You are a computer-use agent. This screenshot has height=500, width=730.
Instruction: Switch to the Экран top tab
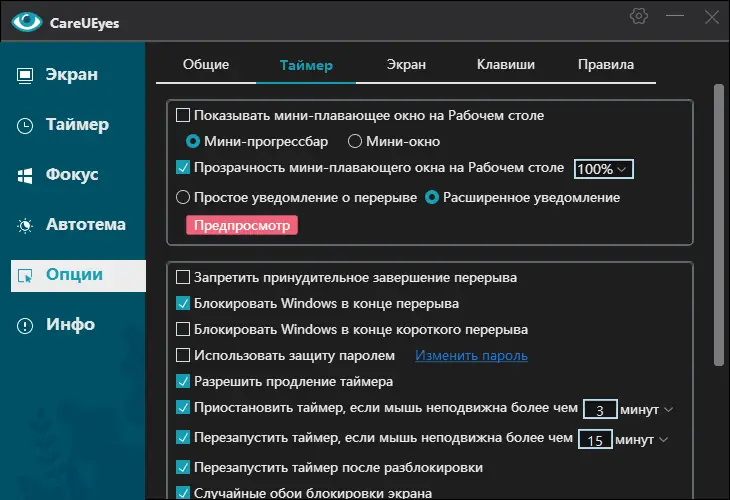tap(406, 65)
